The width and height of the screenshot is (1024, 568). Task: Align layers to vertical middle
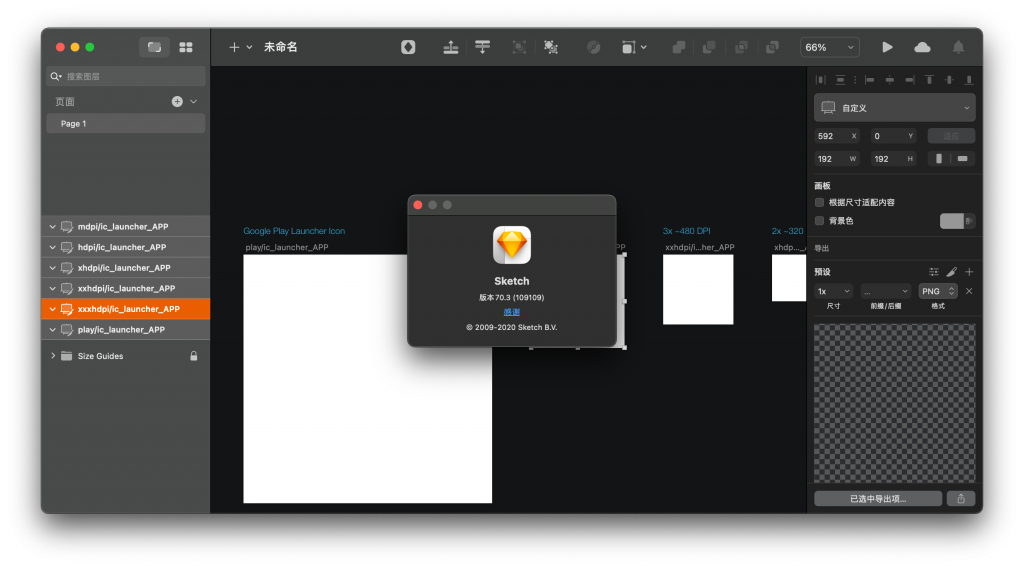coord(949,80)
